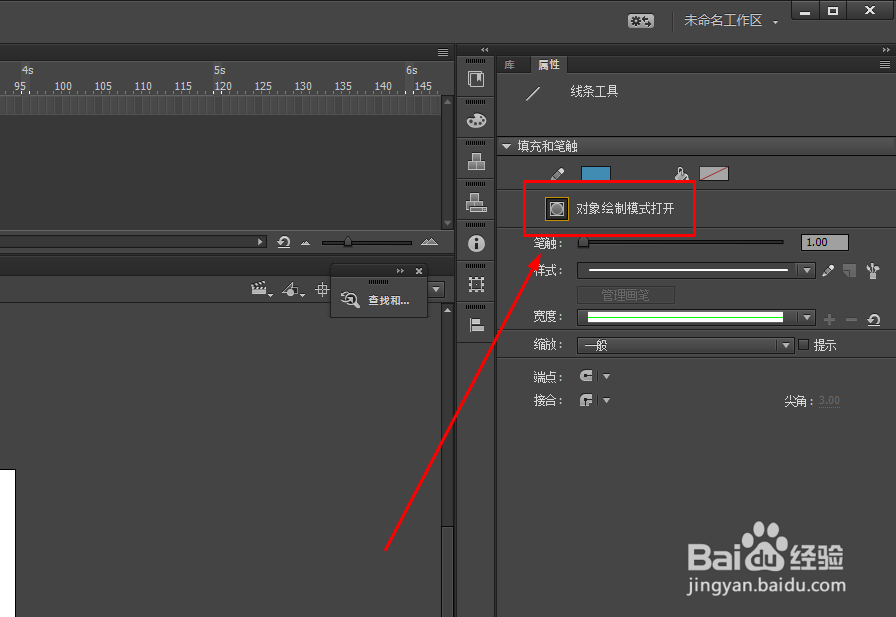
Task: Switch to the 属性 properties tab
Action: 549,65
